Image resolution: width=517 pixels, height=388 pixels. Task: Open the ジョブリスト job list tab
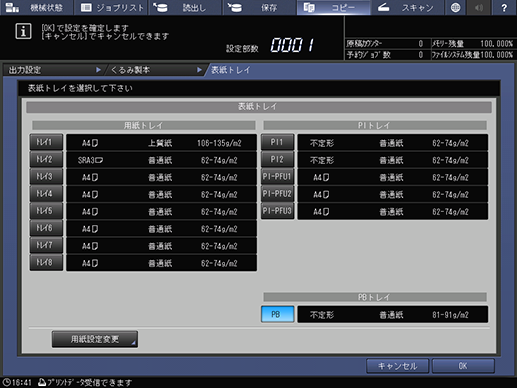[111, 7]
